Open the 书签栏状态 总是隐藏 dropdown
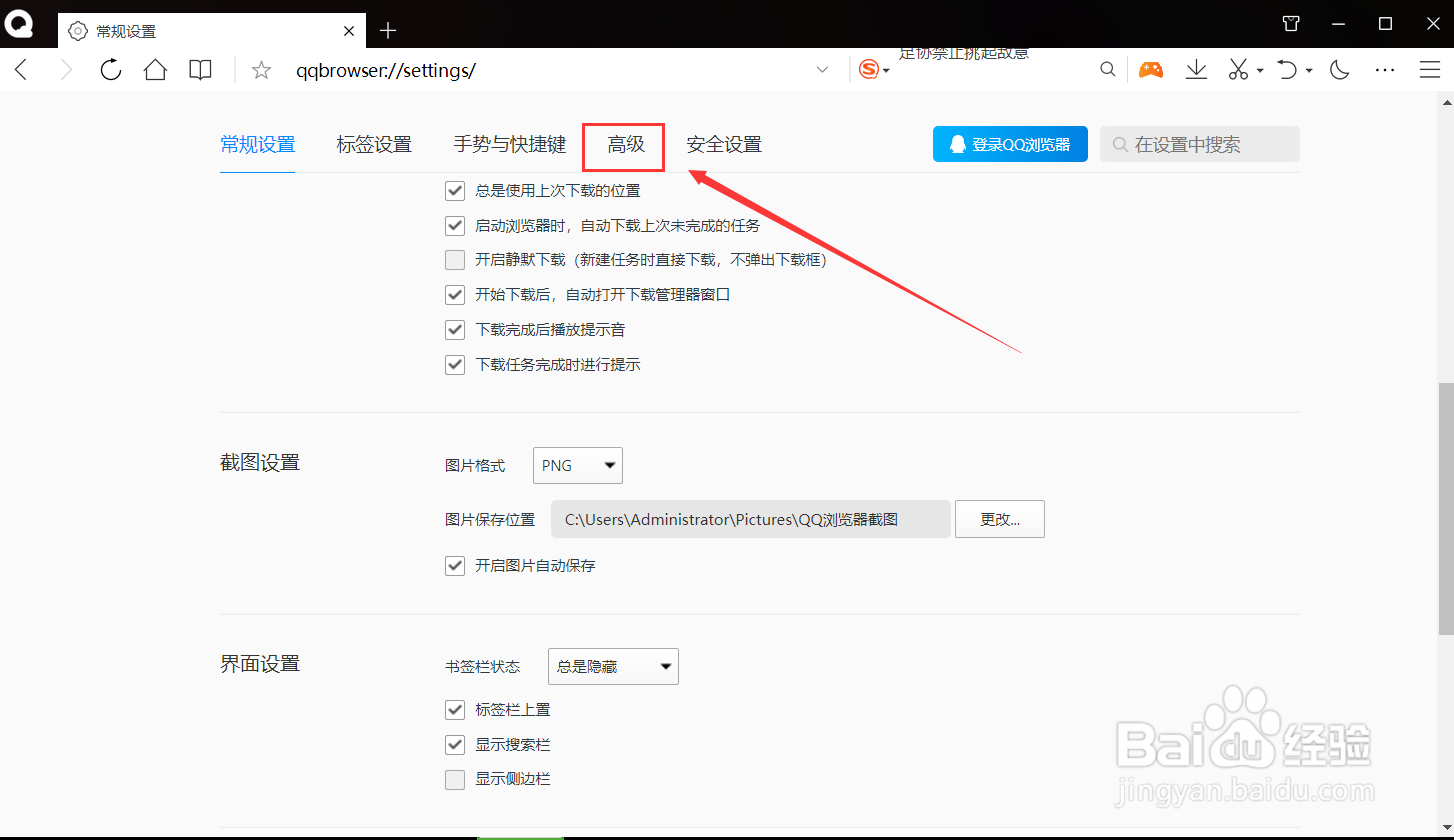The width and height of the screenshot is (1454, 840). click(613, 666)
